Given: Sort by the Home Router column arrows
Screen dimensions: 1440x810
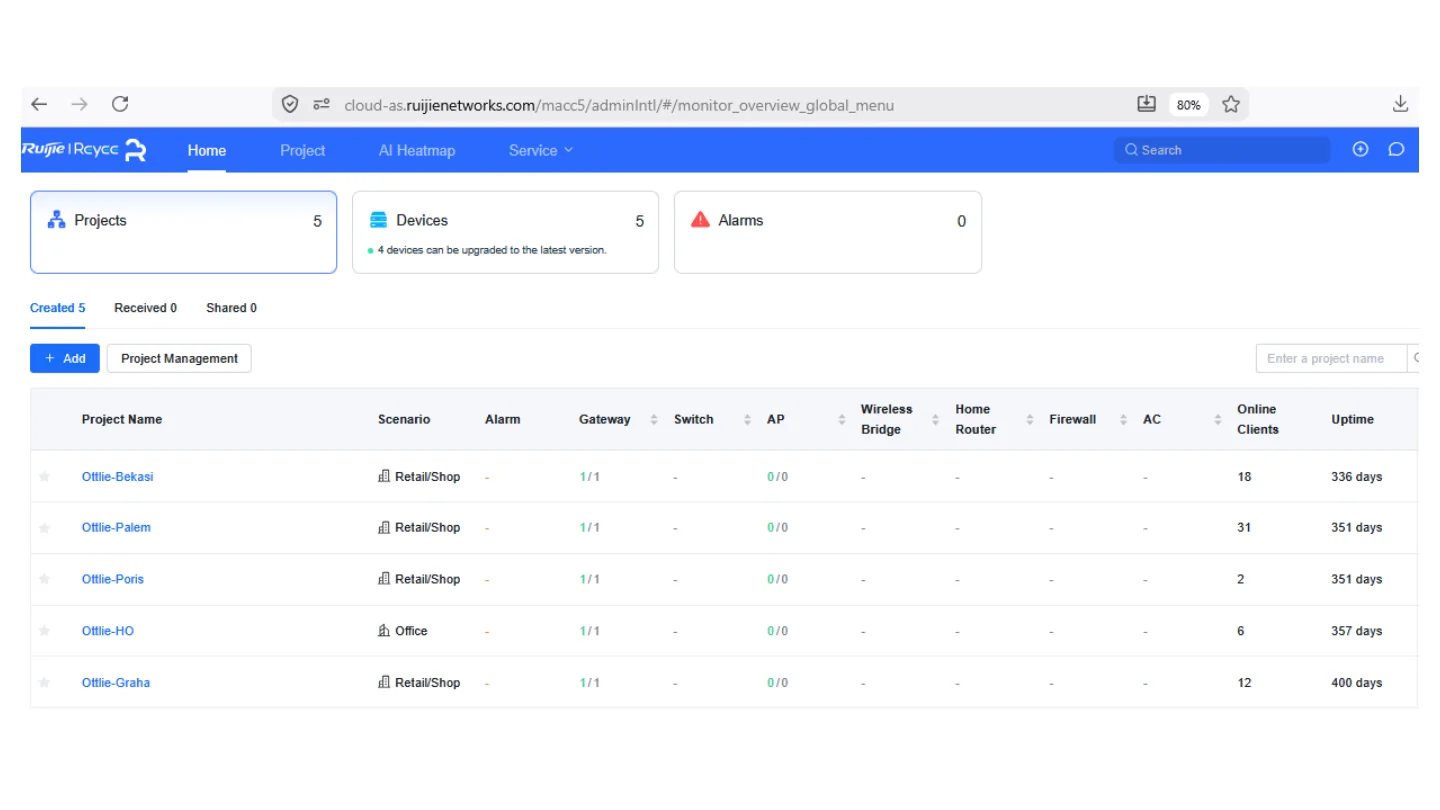Looking at the screenshot, I should coord(1029,420).
